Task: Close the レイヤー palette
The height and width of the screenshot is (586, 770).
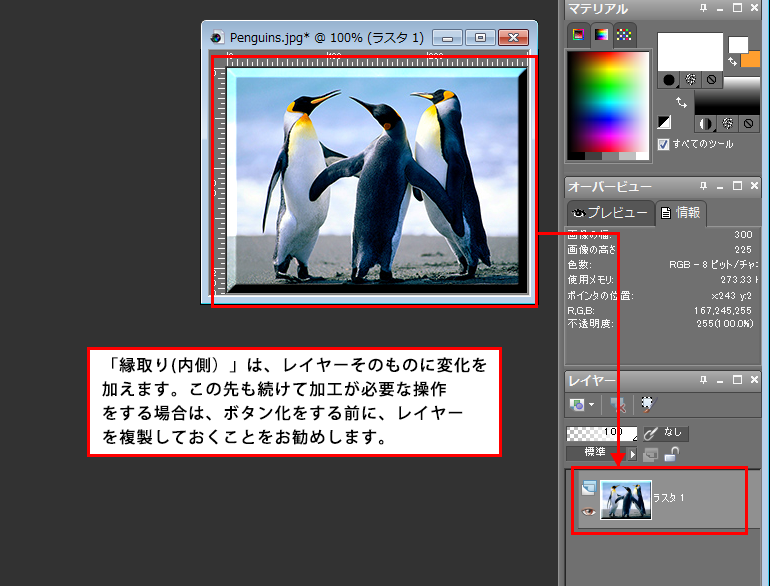Action: tap(754, 380)
